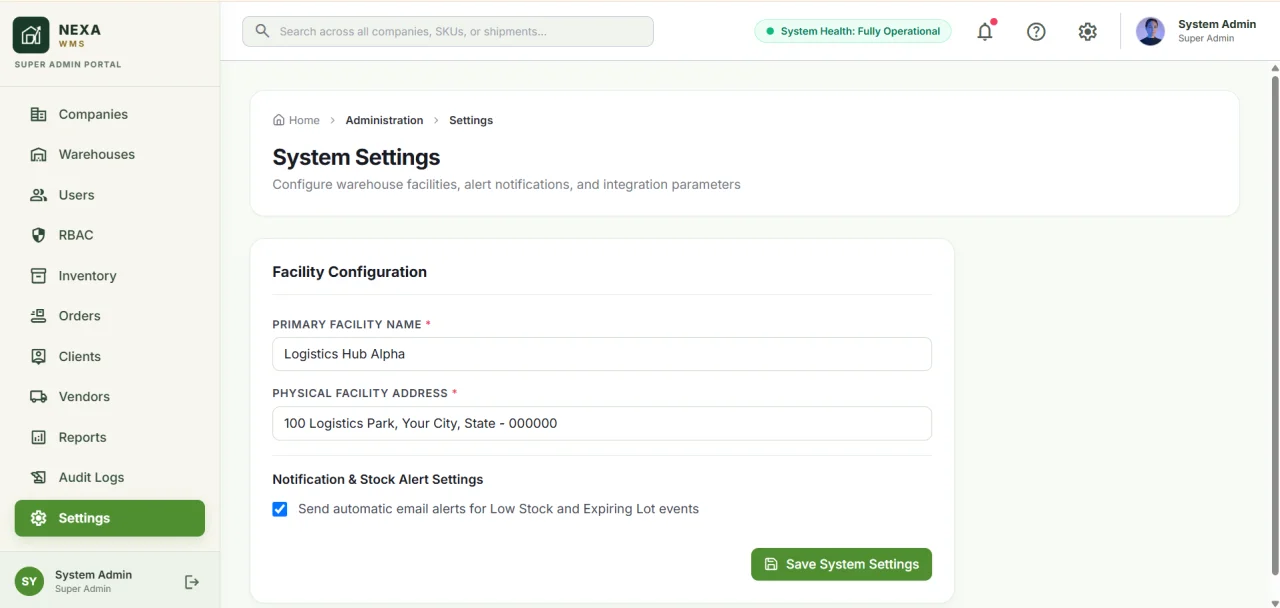Open Warehouses menu item
Viewport: 1280px width, 608px height.
point(110,154)
